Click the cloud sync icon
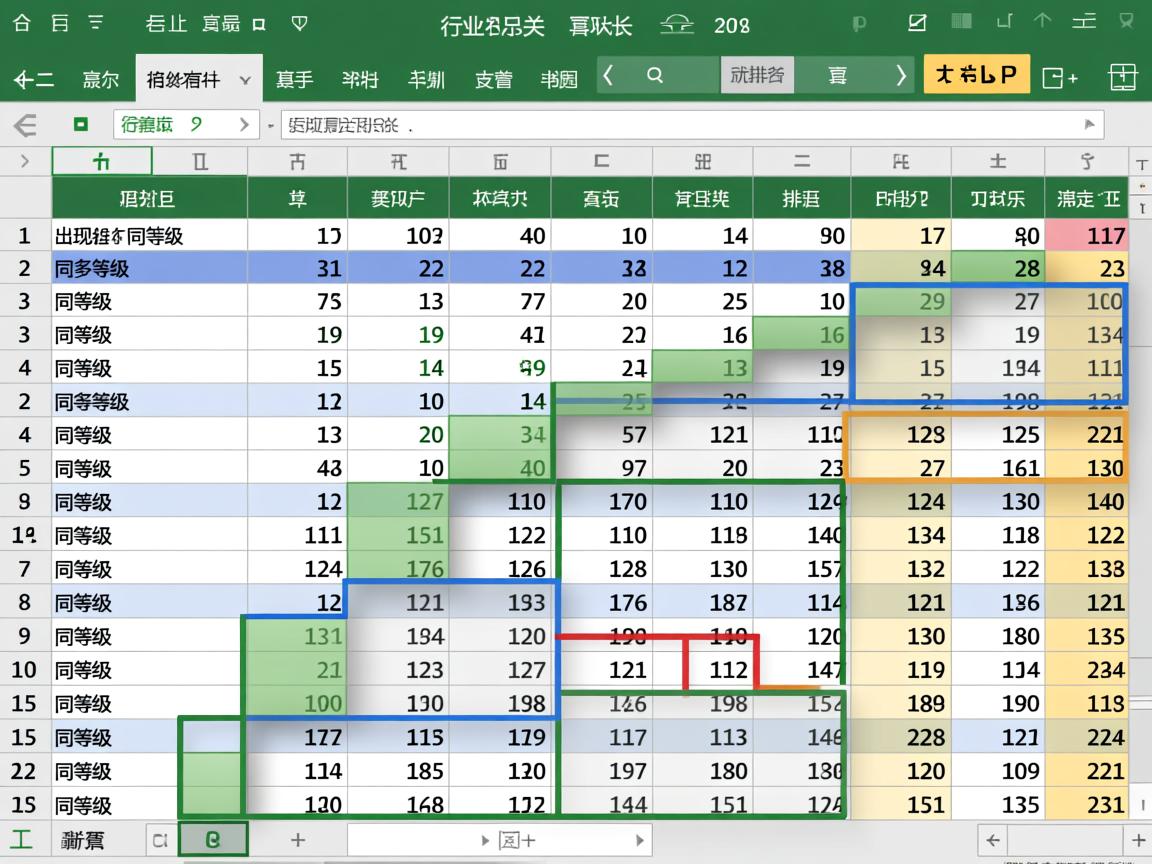 click(x=677, y=25)
